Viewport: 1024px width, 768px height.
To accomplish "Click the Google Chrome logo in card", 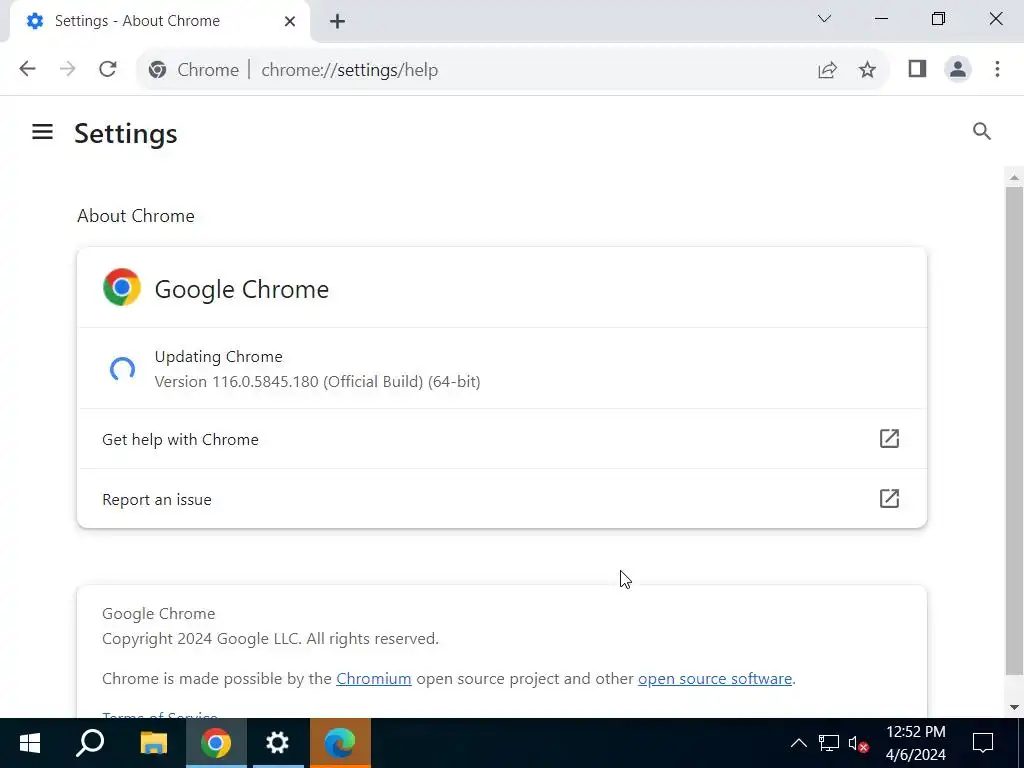I will tap(121, 287).
